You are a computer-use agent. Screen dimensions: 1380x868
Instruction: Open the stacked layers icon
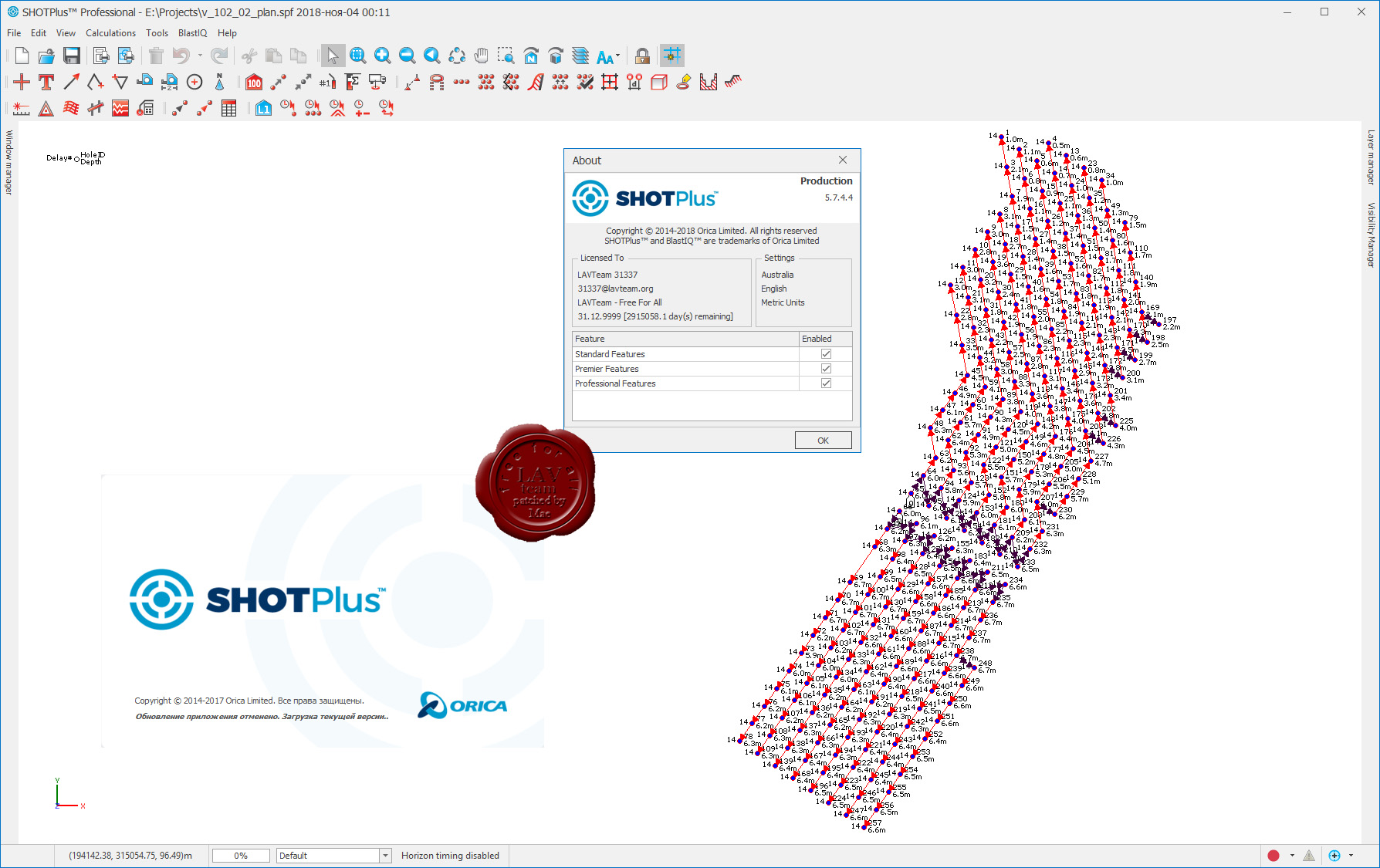pyautogui.click(x=580, y=56)
